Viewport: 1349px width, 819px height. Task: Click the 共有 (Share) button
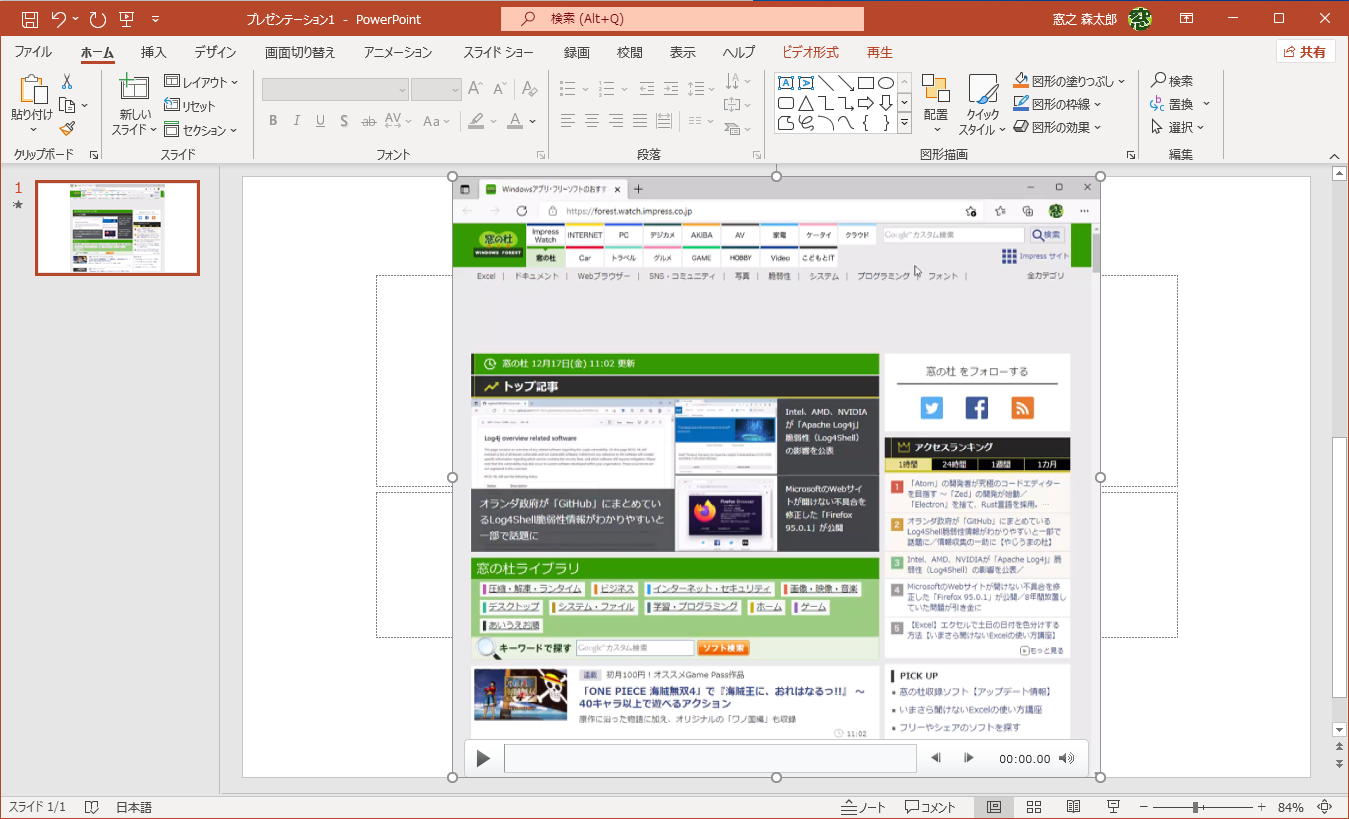coord(1306,52)
